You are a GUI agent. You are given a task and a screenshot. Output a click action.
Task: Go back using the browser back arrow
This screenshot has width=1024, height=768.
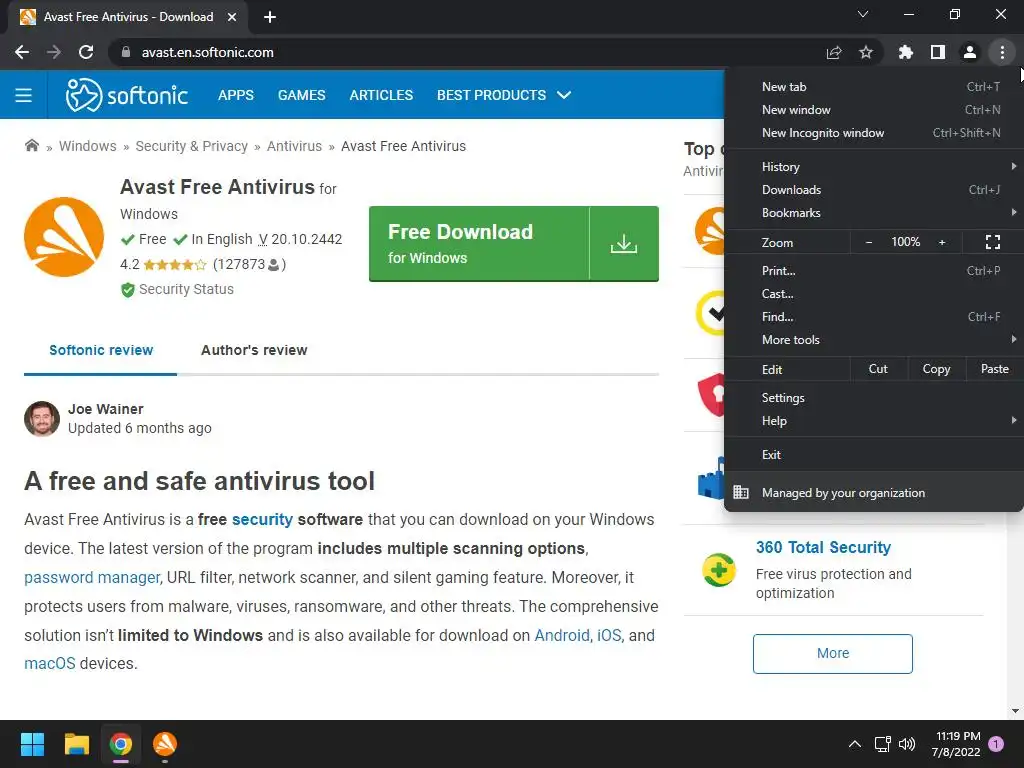(x=22, y=52)
